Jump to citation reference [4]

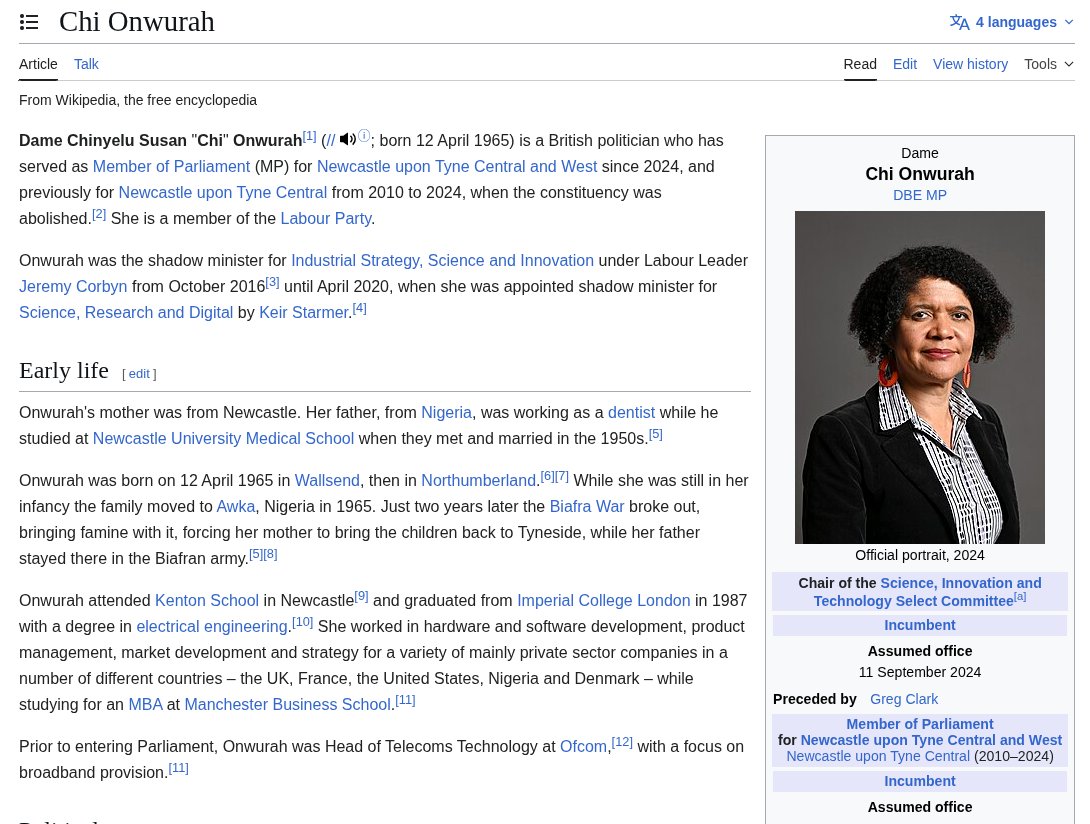coord(359,308)
